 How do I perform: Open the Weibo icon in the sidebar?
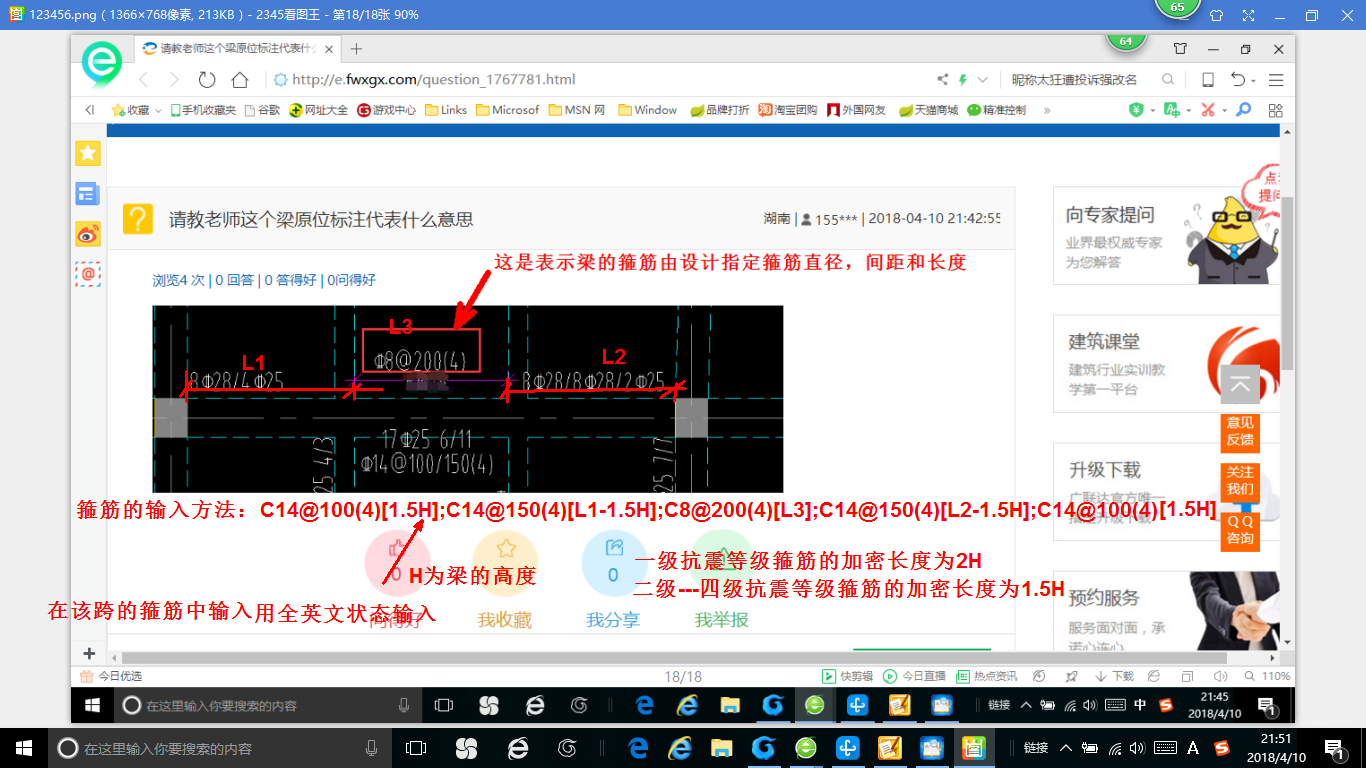click(88, 234)
